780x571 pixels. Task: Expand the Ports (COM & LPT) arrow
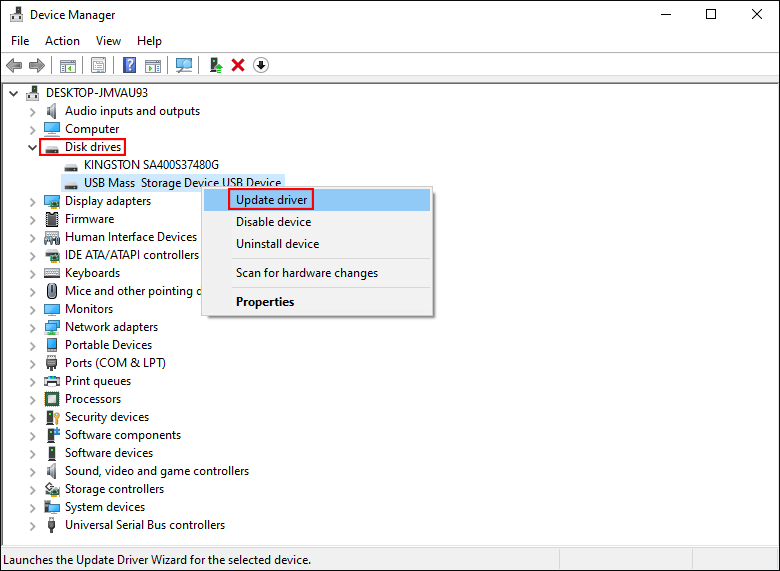click(32, 364)
